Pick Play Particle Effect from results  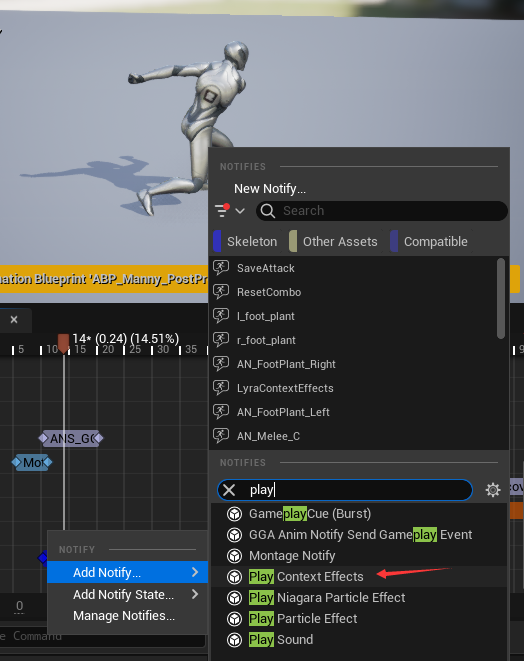click(359, 619)
